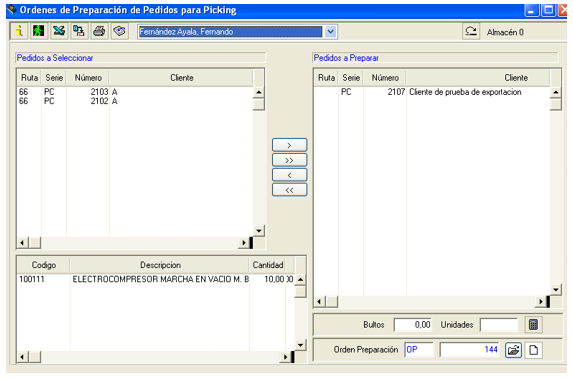The width and height of the screenshot is (573, 378).
Task: Click the printer icon in toolbar
Action: (x=99, y=31)
